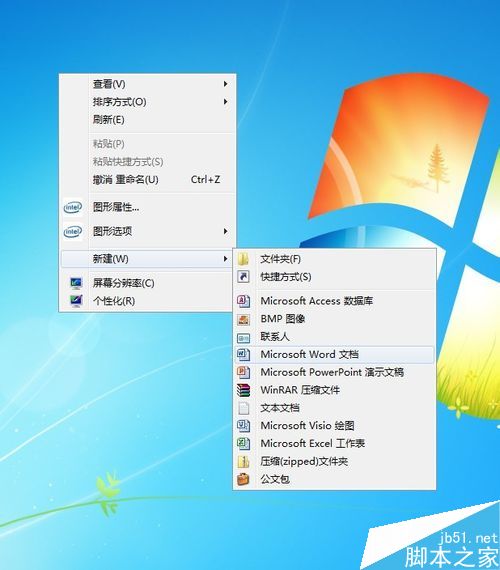This screenshot has height=570, width=500.
Task: Click the Ctrl+Z shortcut label
Action: point(205,180)
